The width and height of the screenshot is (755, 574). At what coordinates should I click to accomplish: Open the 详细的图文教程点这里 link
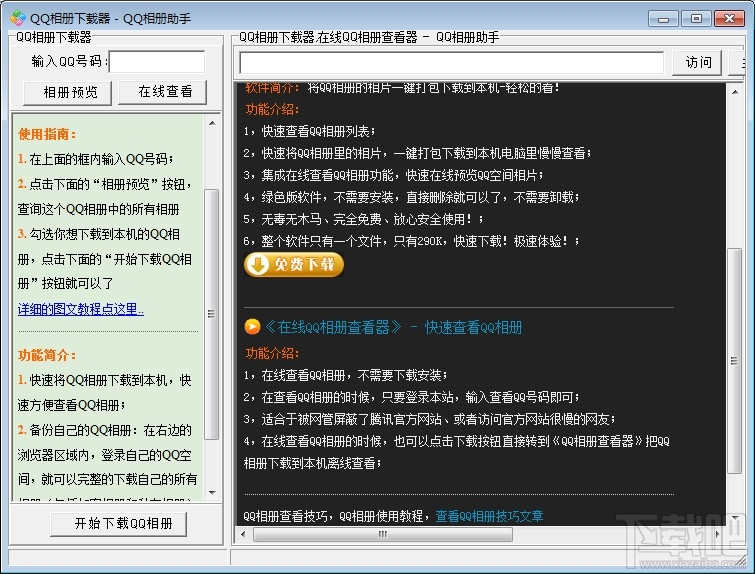(x=81, y=309)
